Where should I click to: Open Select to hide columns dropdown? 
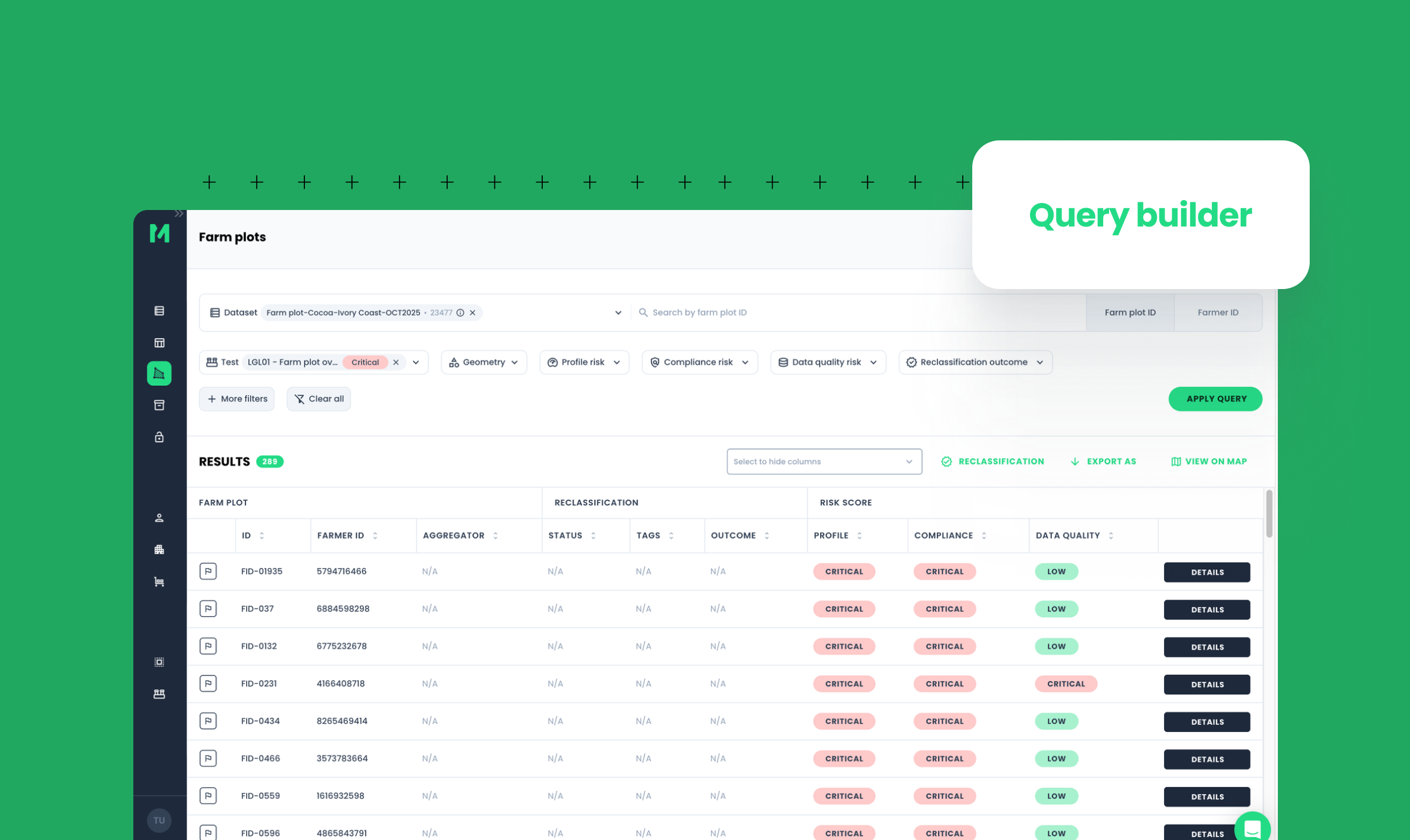[824, 461]
